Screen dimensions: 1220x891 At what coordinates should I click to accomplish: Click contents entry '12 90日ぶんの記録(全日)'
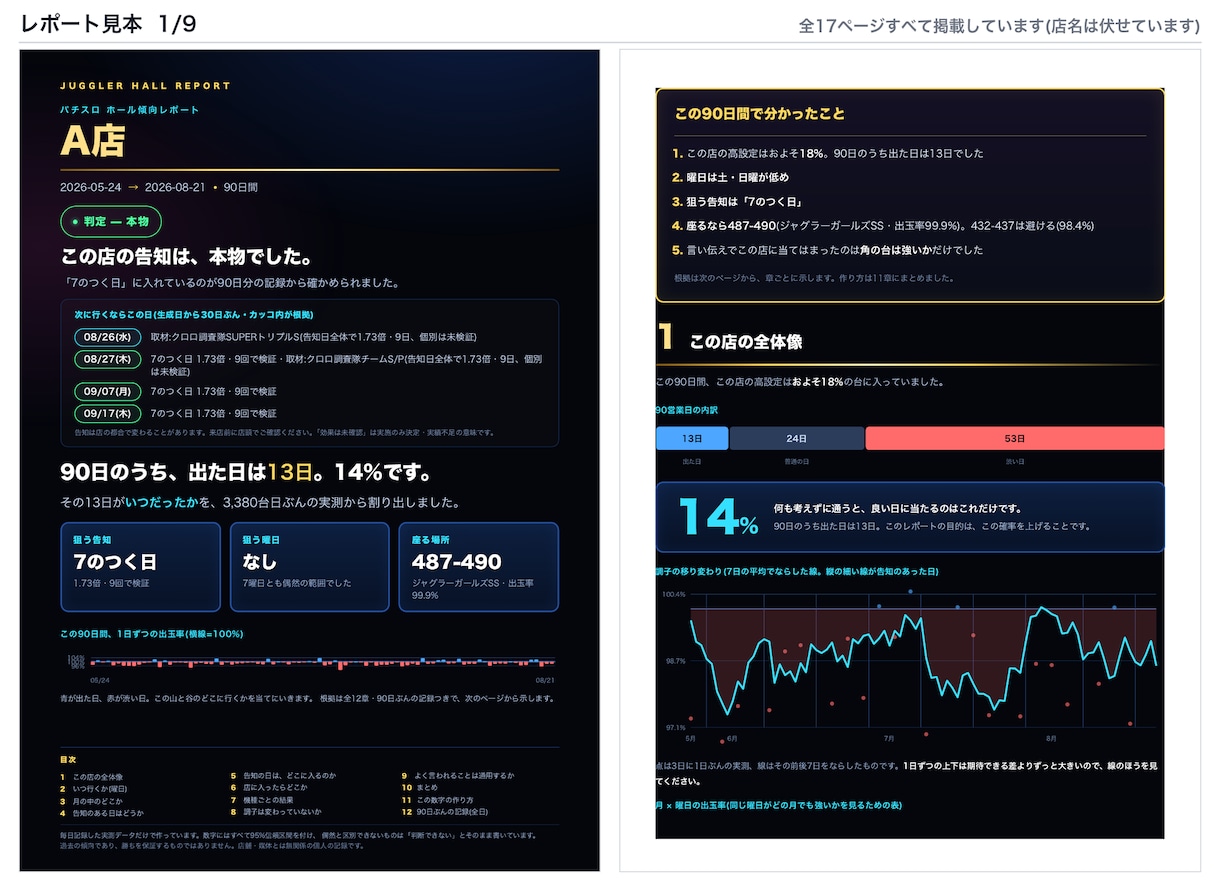tap(447, 813)
